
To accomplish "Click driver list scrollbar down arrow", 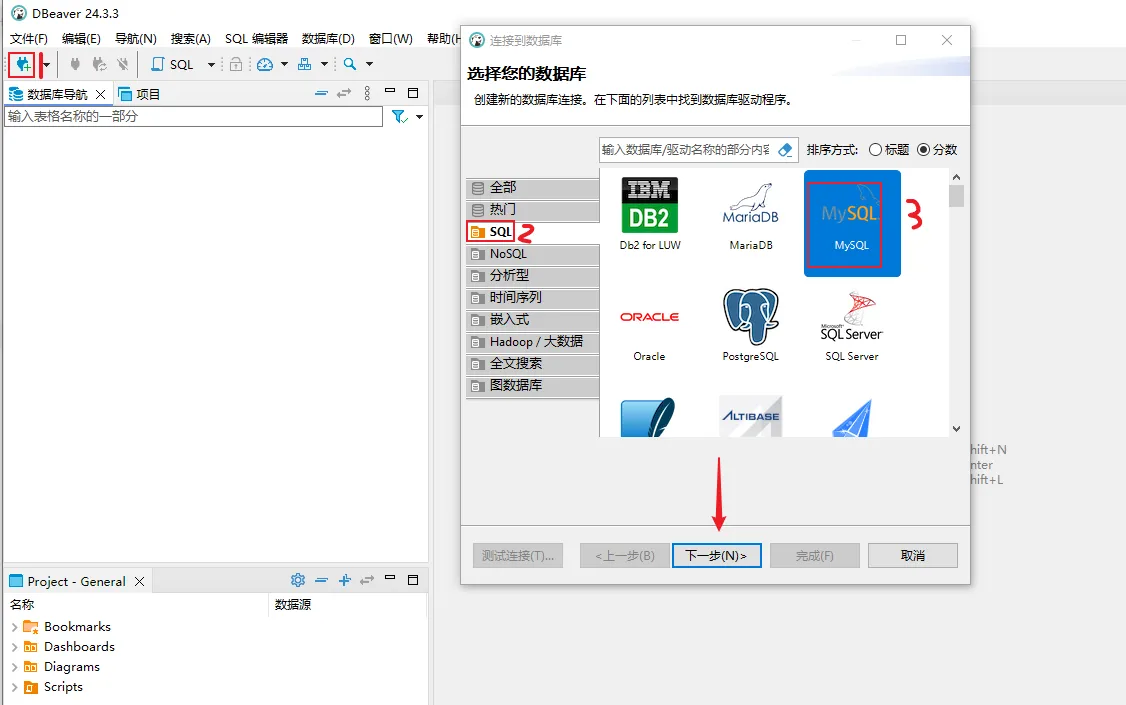I will [956, 429].
